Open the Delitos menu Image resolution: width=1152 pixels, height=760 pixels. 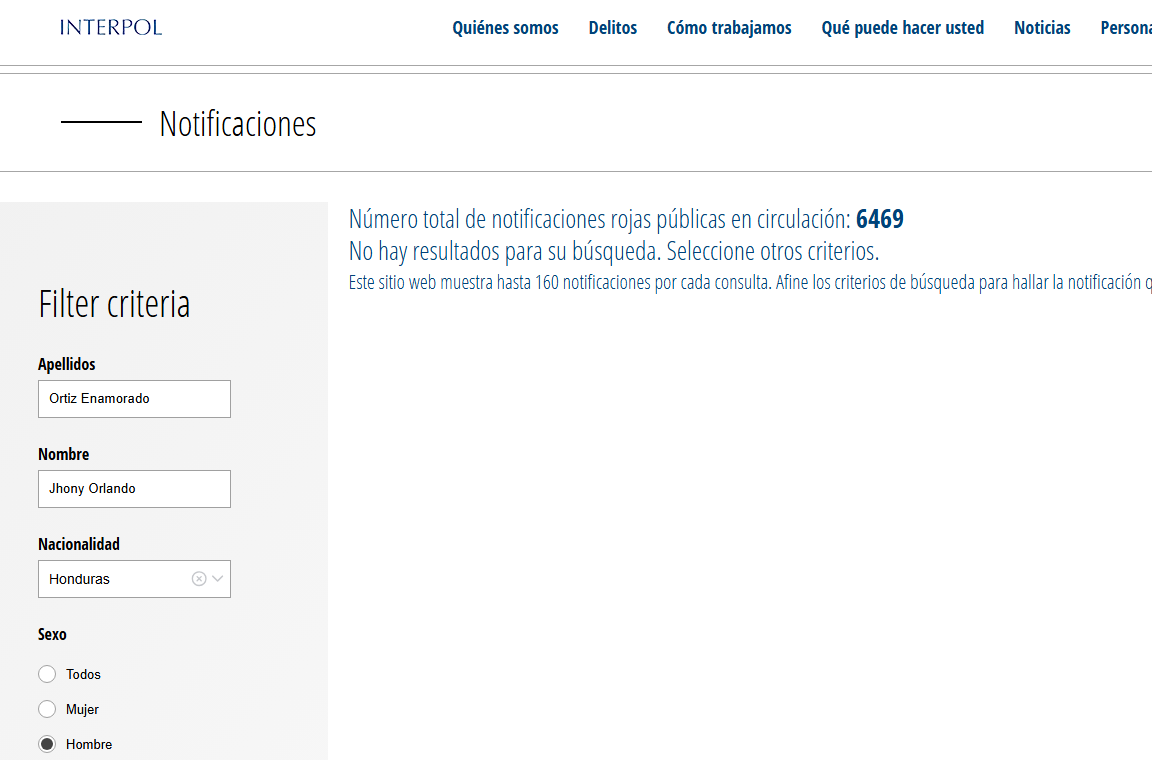point(612,28)
